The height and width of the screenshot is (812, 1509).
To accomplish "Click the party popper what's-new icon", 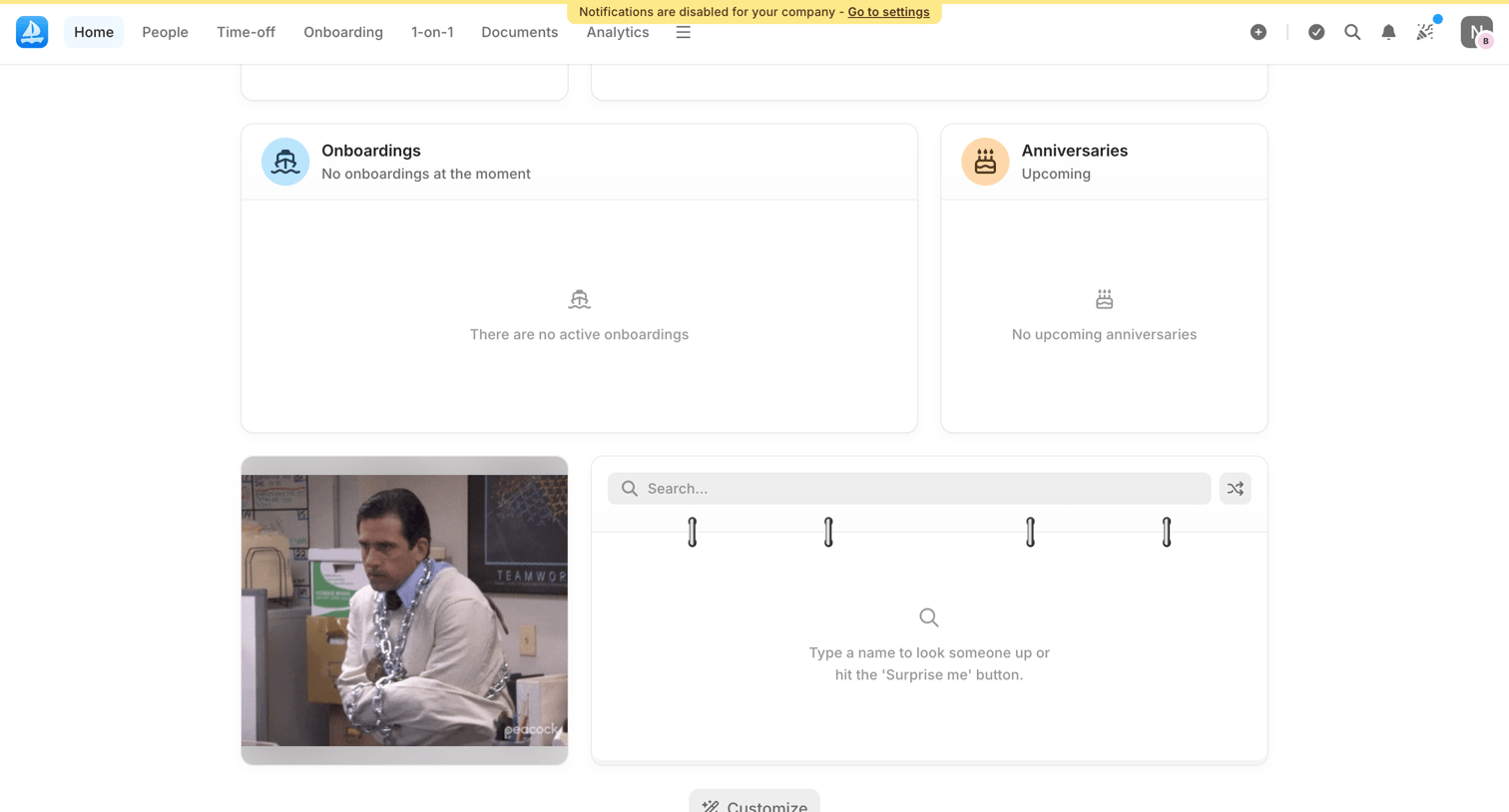I will click(1425, 32).
